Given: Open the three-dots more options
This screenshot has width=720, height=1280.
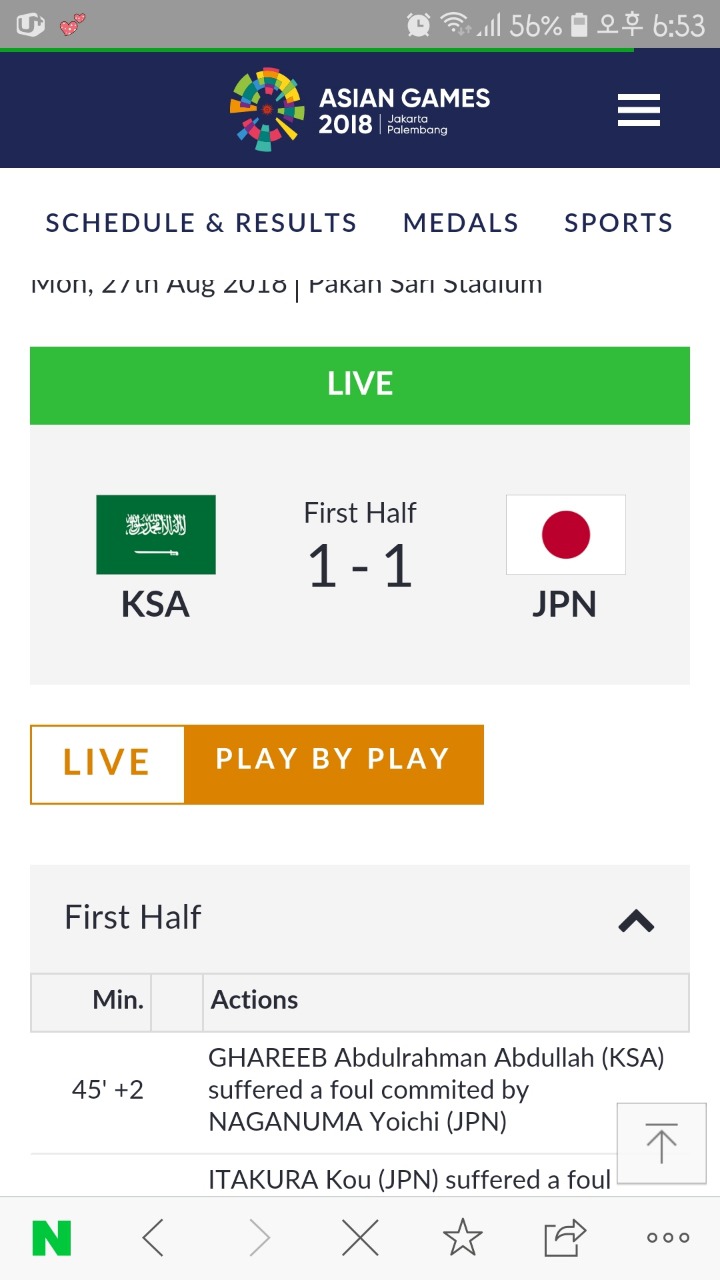Looking at the screenshot, I should [x=668, y=1238].
